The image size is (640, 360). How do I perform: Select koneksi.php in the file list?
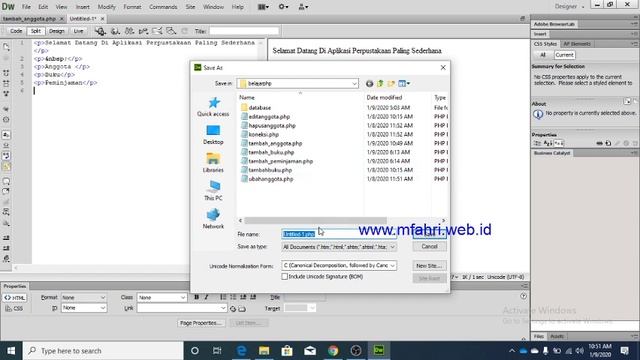click(264, 134)
